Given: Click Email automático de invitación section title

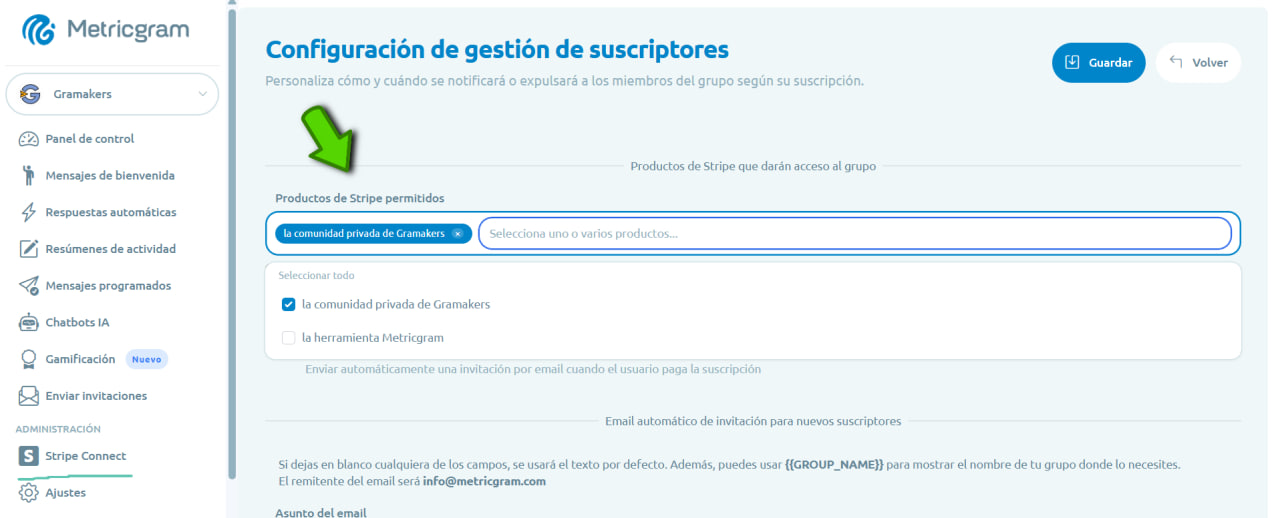Looking at the screenshot, I should (x=753, y=421).
